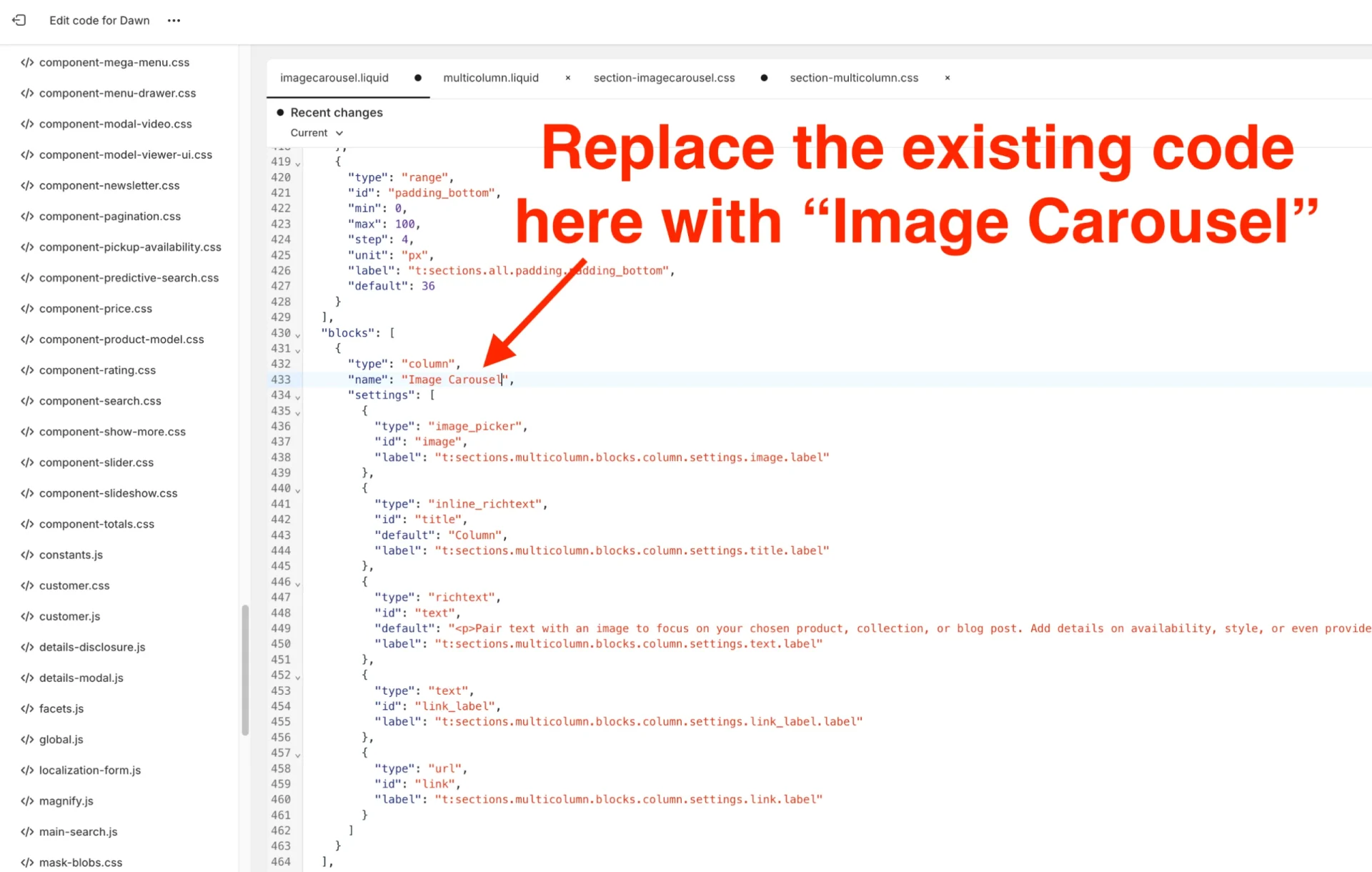Click the code file icon beside constants.js
Screen dimensions: 1372x872
click(x=27, y=555)
